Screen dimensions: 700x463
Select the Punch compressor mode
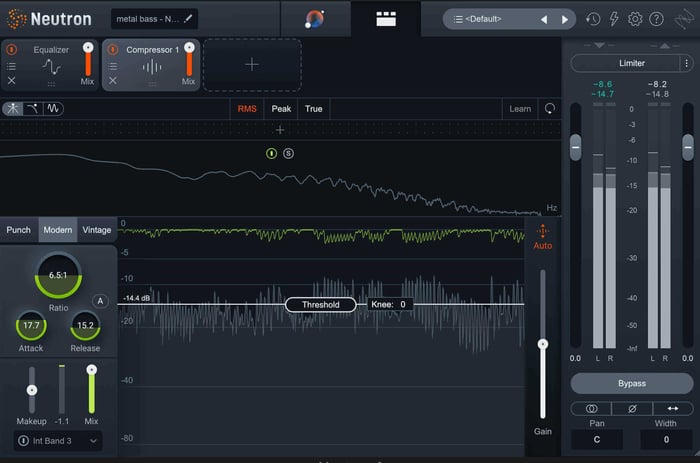[19, 230]
